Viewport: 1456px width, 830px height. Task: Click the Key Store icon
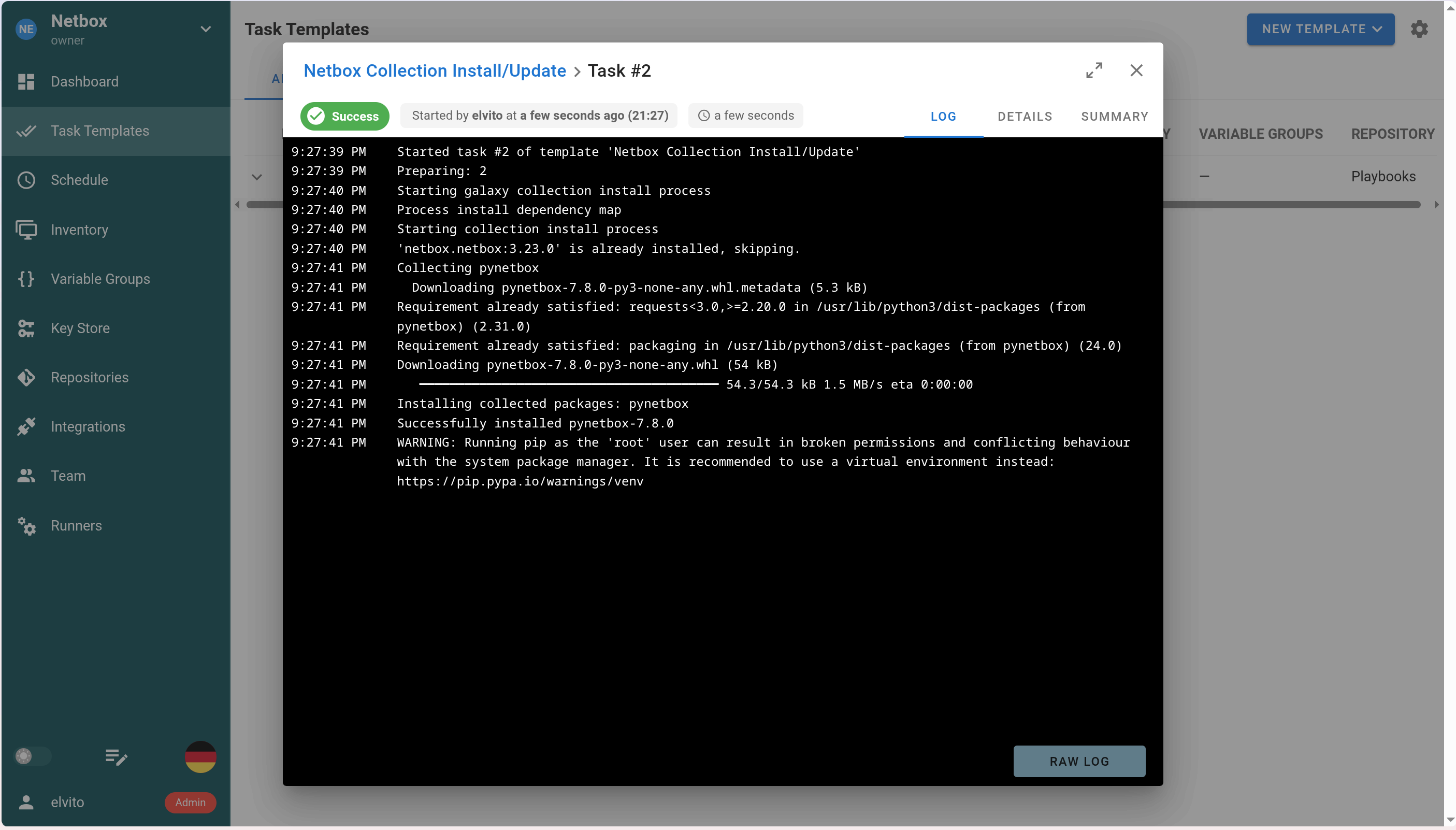(x=26, y=328)
